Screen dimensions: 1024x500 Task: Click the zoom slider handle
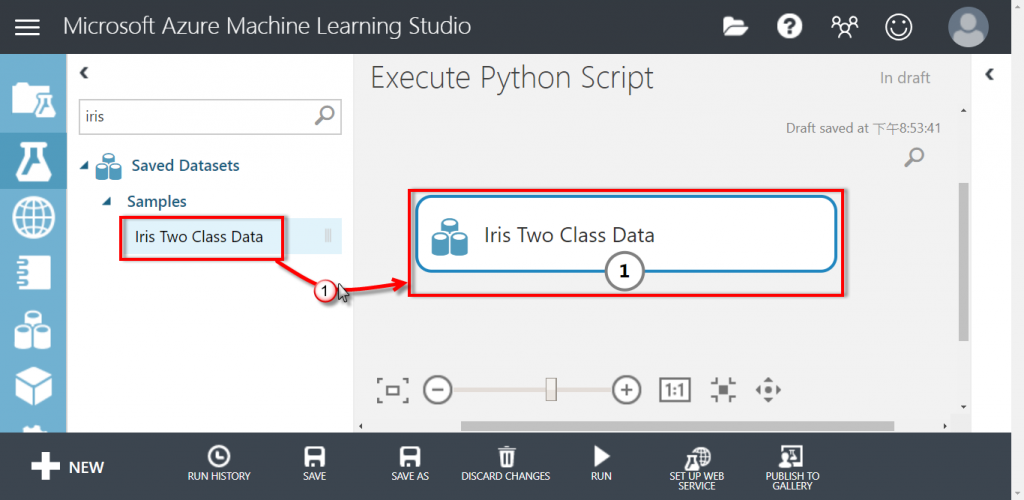click(x=551, y=390)
